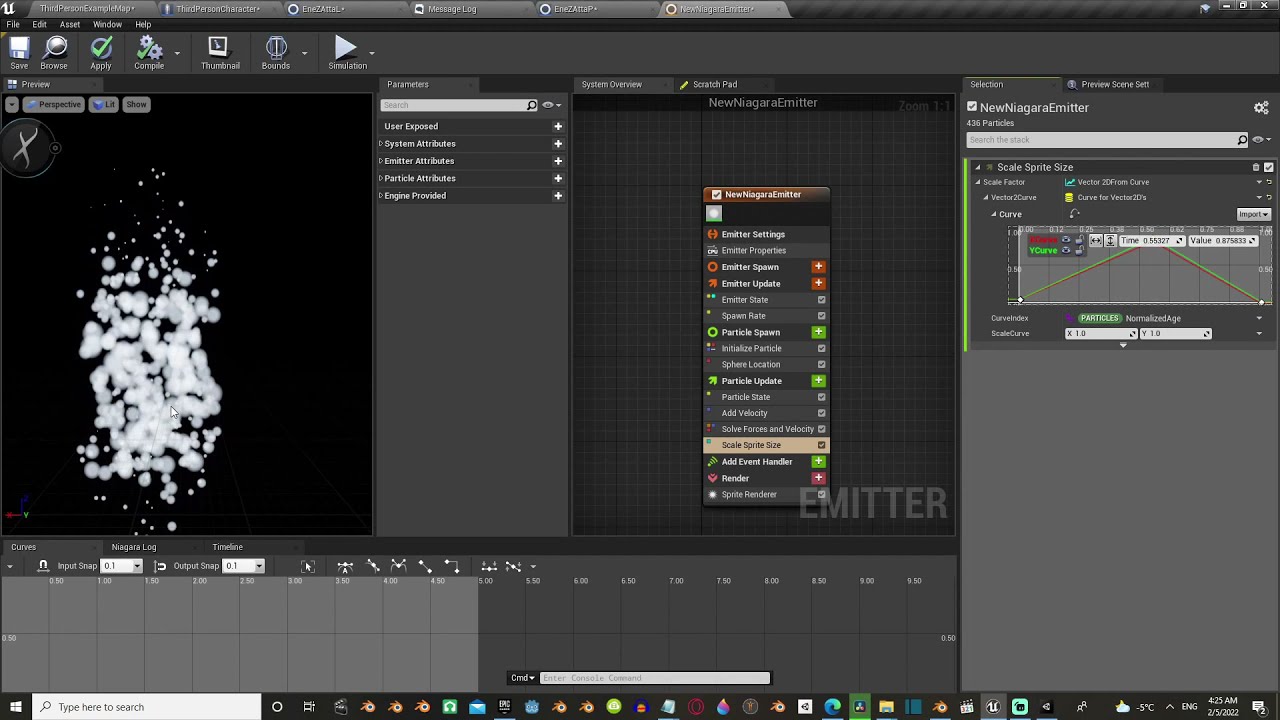This screenshot has height=720, width=1280.
Task: Click the straighten tangents icon
Action: 512,566
